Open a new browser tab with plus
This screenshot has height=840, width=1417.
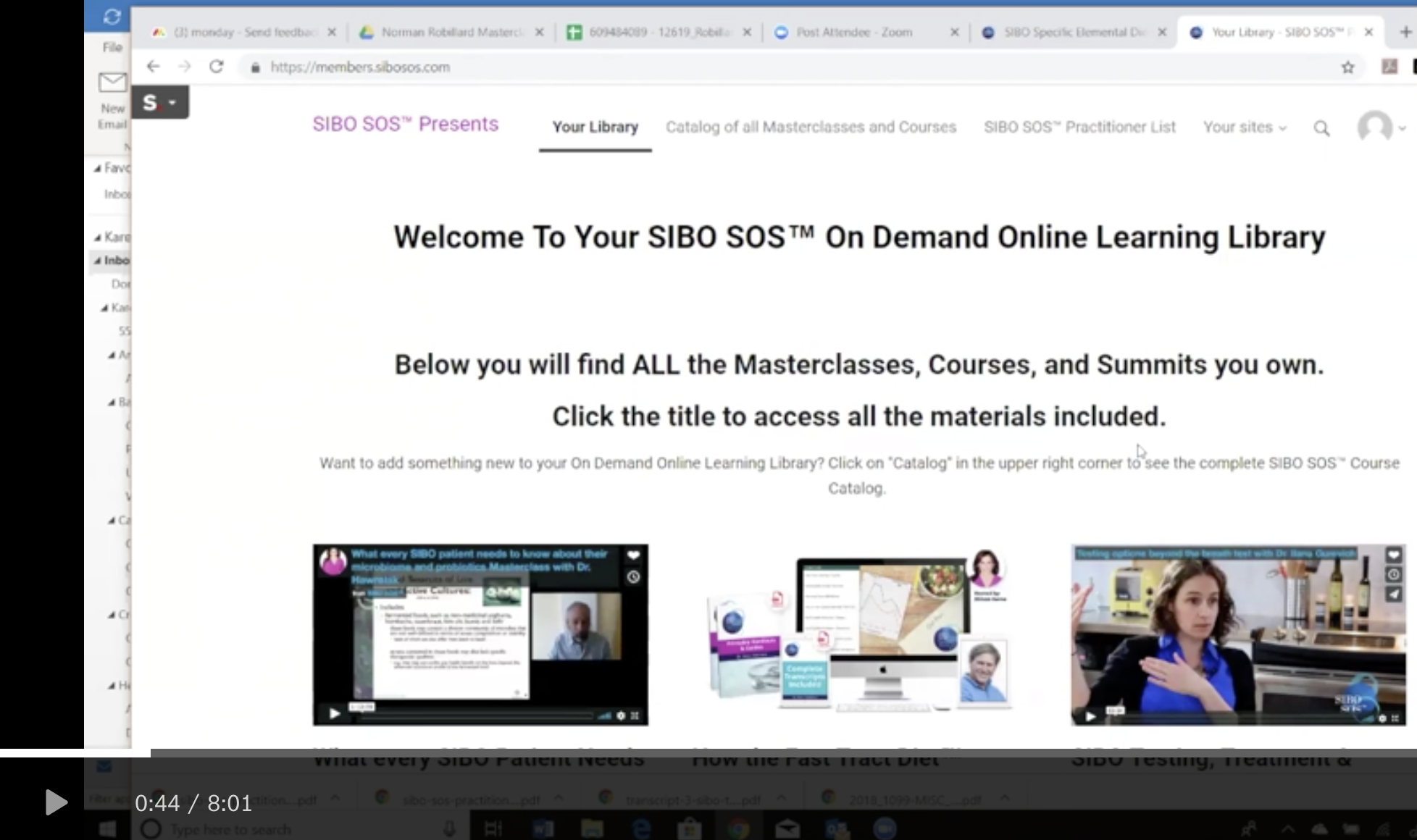pos(1405,32)
